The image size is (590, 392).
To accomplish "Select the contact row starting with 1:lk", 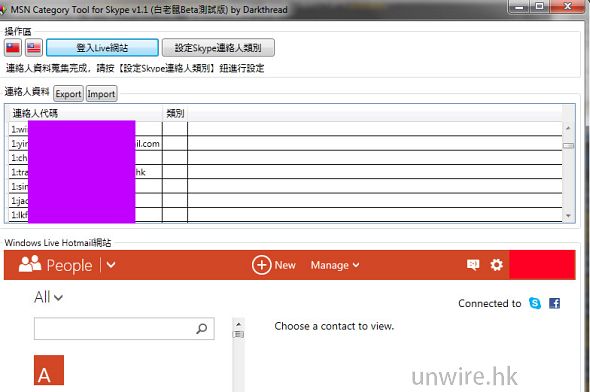I will [285, 215].
